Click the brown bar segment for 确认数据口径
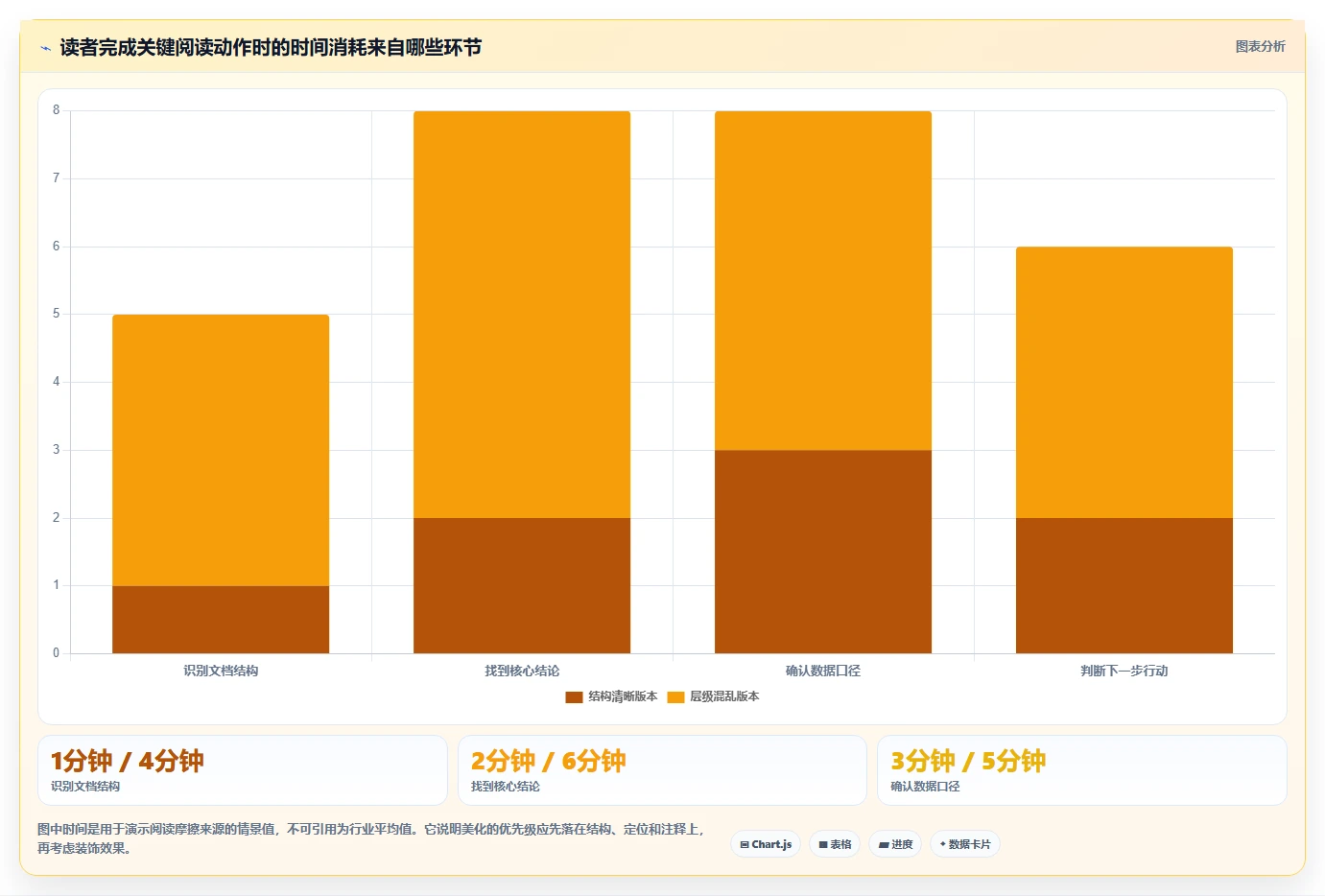 point(823,552)
